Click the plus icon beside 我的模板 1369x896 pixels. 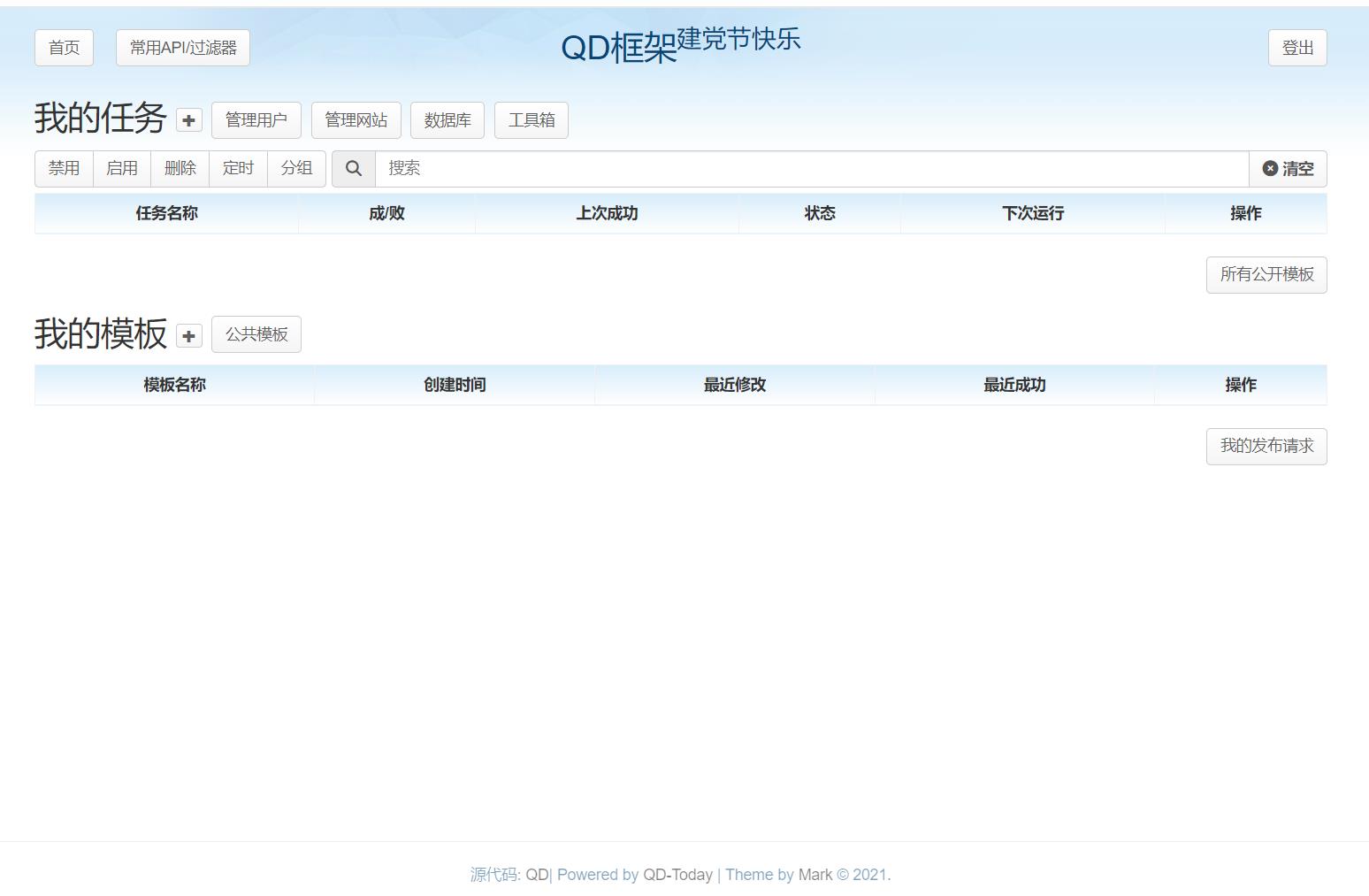pos(188,335)
